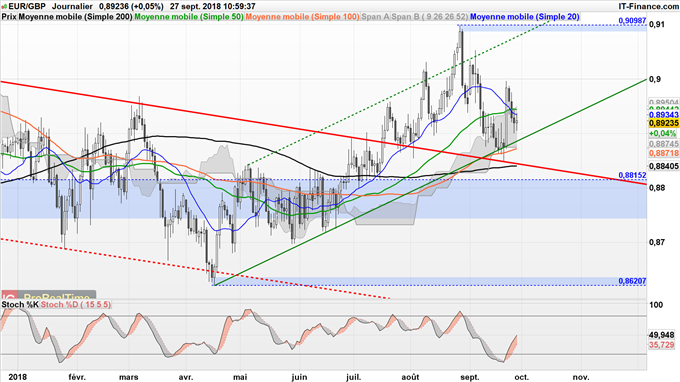Click the resistance level label 0,90987
680x382 pixels.
click(x=632, y=21)
